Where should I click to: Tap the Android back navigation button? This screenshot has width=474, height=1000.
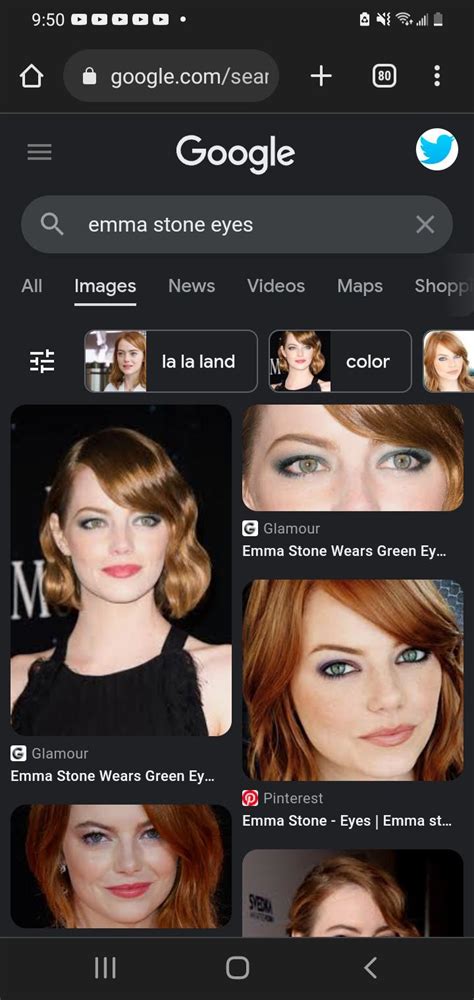point(370,968)
